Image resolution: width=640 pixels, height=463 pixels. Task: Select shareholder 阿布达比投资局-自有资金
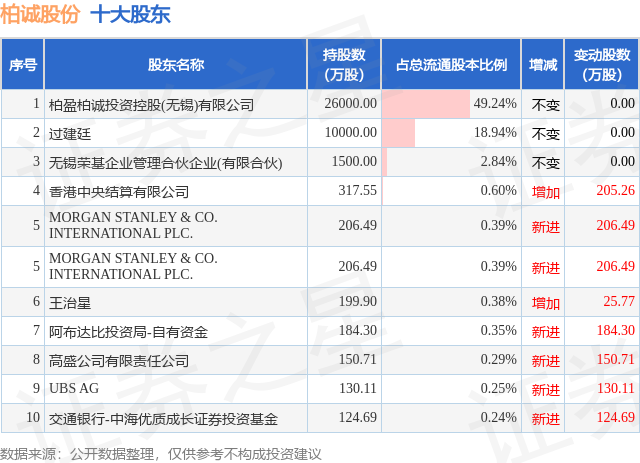tap(128, 332)
